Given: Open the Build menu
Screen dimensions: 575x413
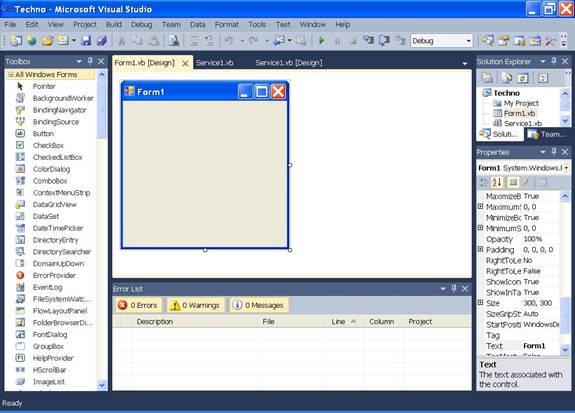Looking at the screenshot, I should point(114,25).
